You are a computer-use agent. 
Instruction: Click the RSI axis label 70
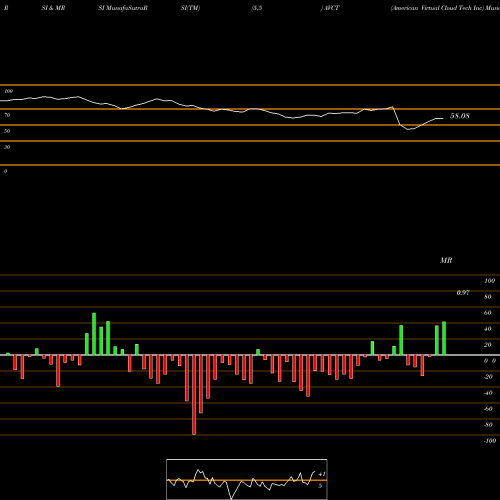click(7, 115)
